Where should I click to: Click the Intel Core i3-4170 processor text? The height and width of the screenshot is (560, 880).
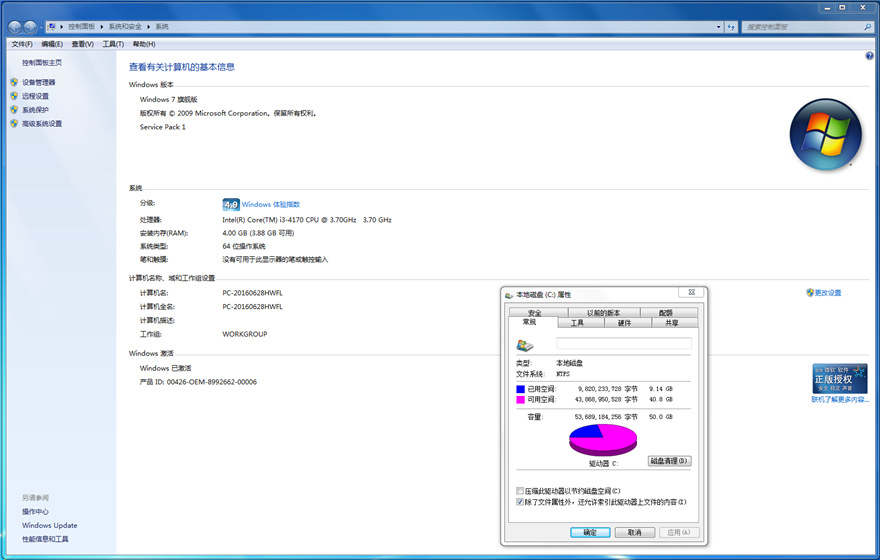coord(307,219)
